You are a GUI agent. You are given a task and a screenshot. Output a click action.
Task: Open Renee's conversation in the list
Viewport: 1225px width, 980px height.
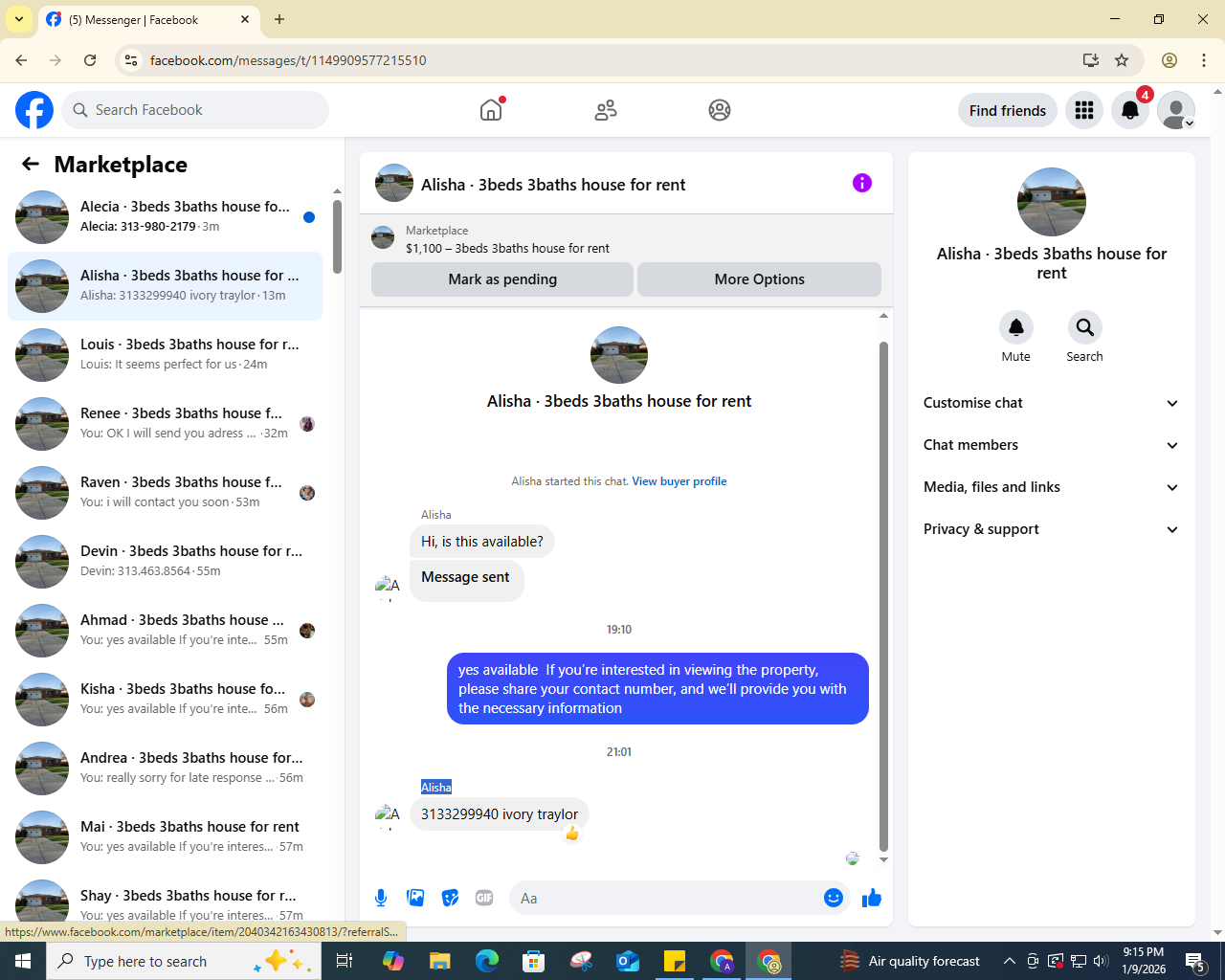[x=165, y=424]
